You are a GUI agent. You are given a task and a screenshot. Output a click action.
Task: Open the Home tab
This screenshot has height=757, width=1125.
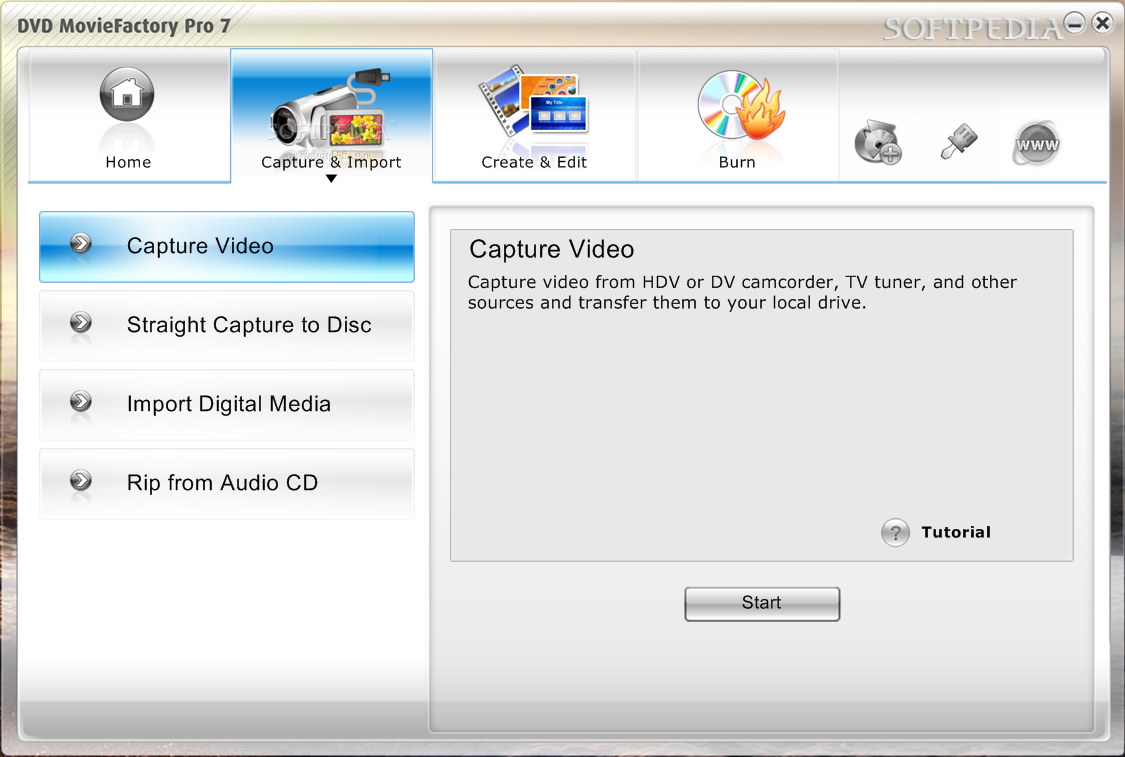pos(128,116)
